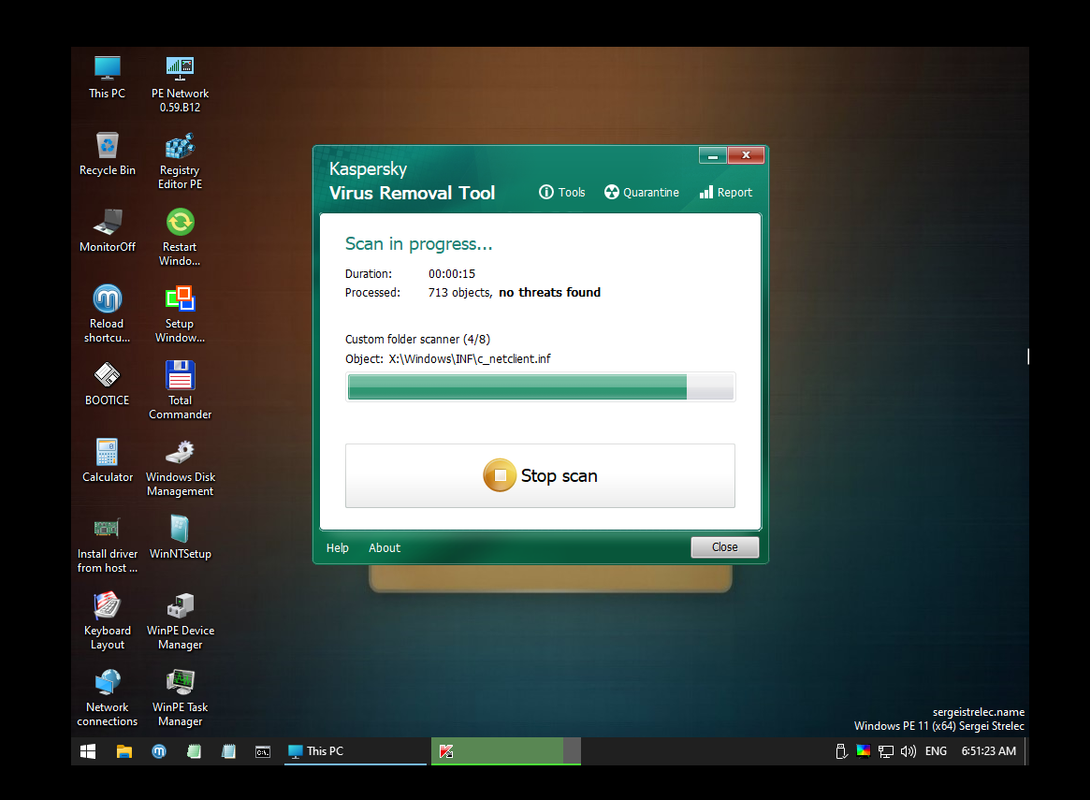1090x800 pixels.
Task: Minimize the Kaspersky window
Action: click(x=713, y=156)
